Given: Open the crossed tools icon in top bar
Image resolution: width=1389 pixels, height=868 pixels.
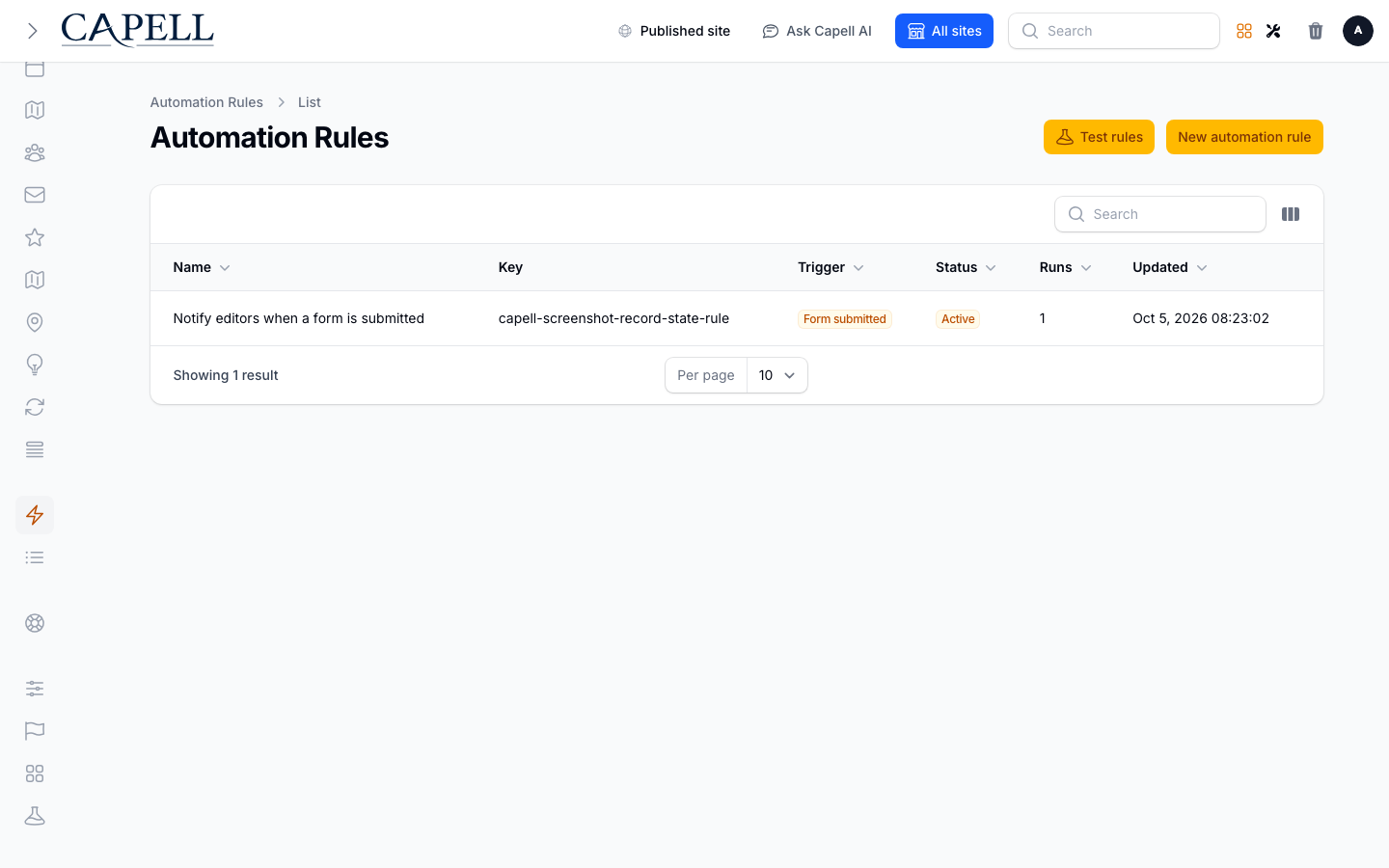Looking at the screenshot, I should pyautogui.click(x=1273, y=31).
